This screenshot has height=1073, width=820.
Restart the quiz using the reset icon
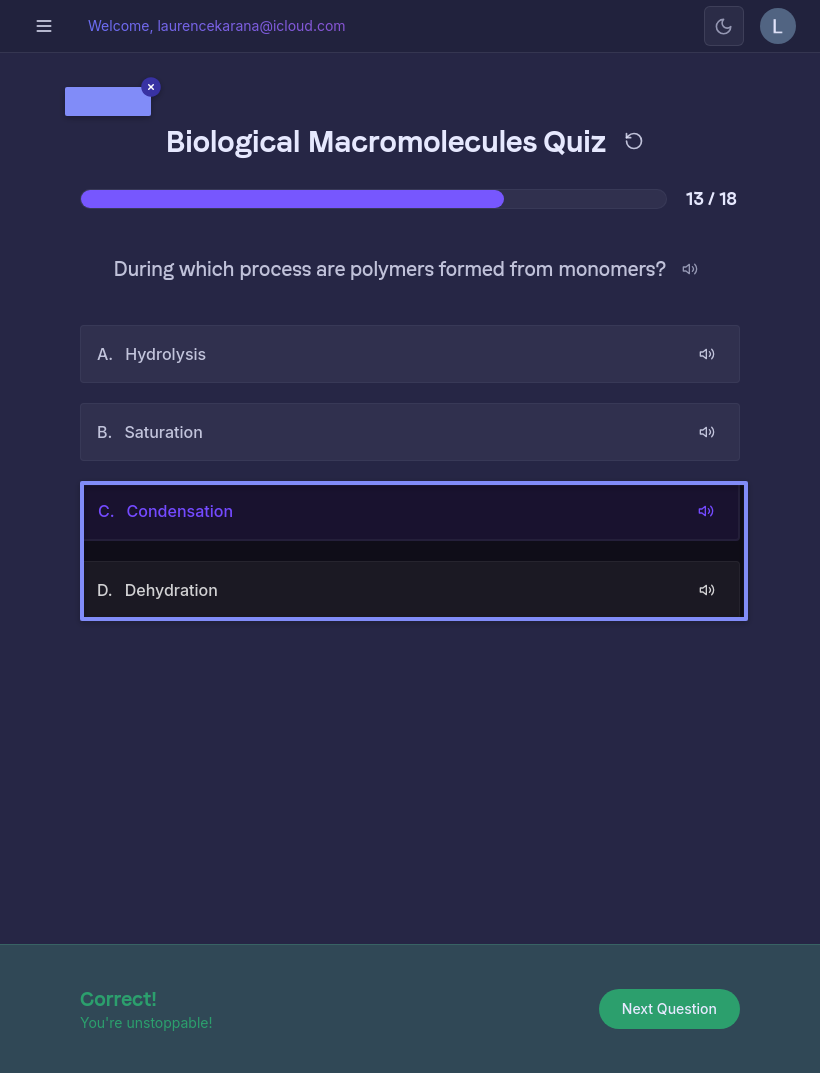tap(634, 141)
